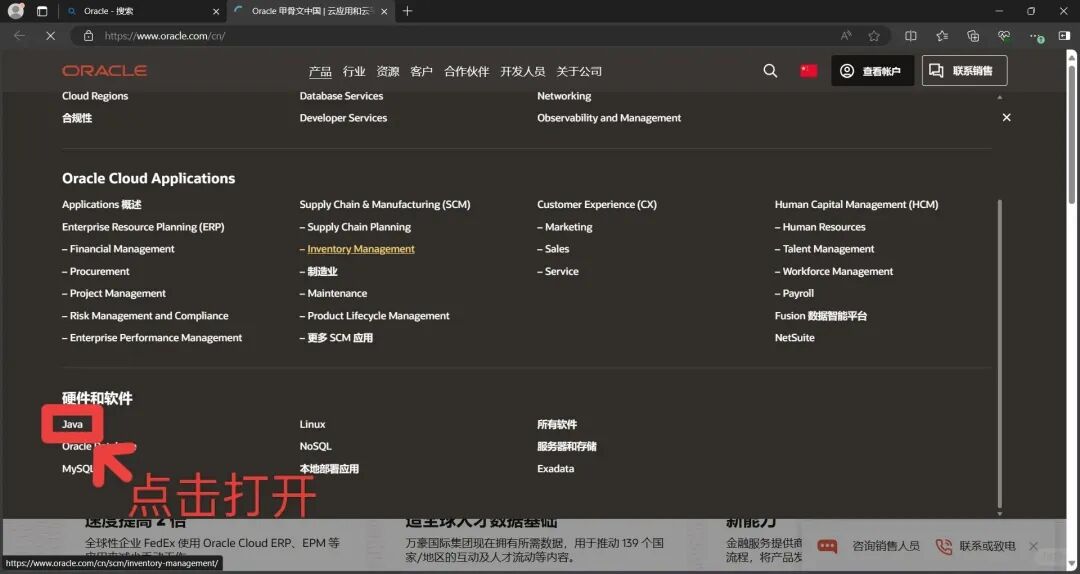Open the NetSuite link
The image size is (1080, 574).
click(x=795, y=338)
